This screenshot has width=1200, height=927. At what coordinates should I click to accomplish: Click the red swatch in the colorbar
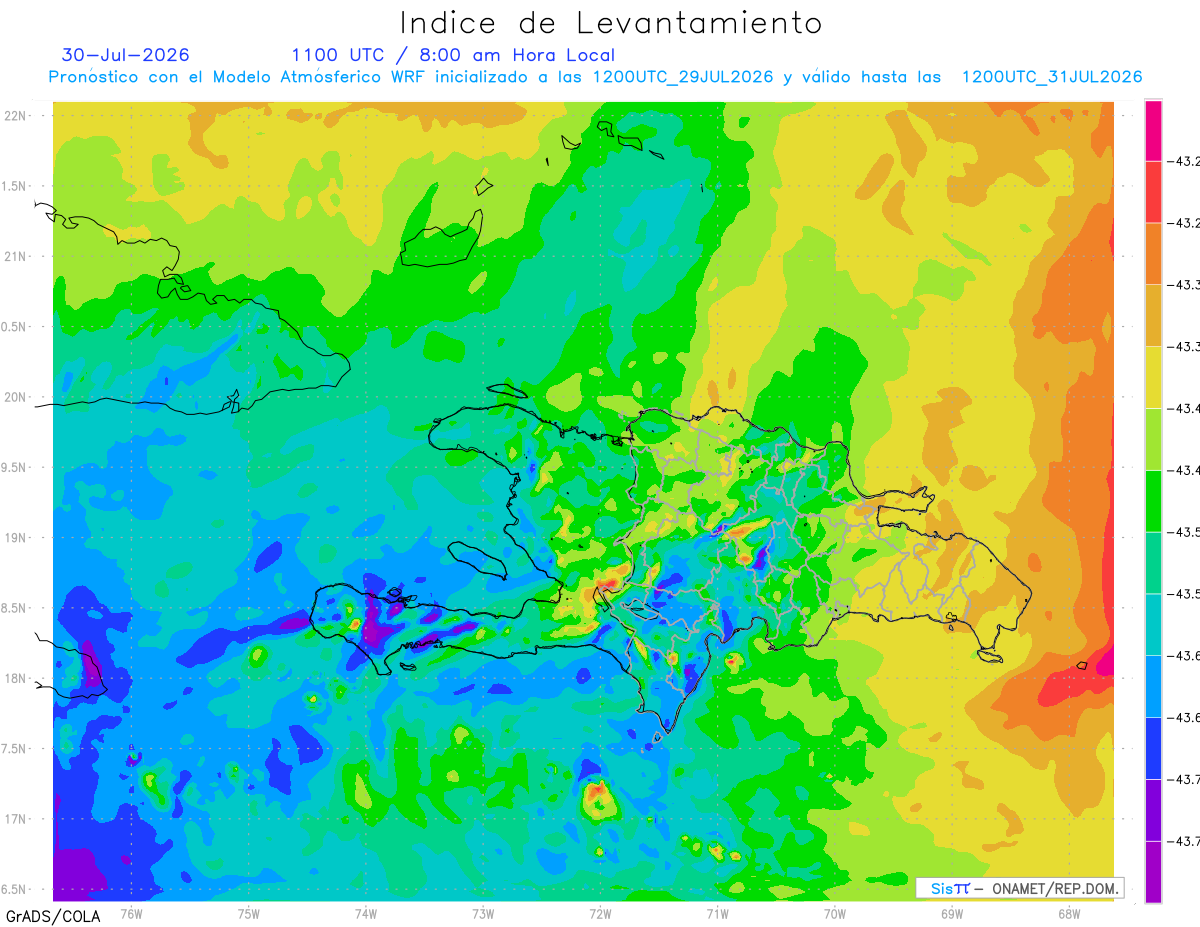click(1153, 192)
